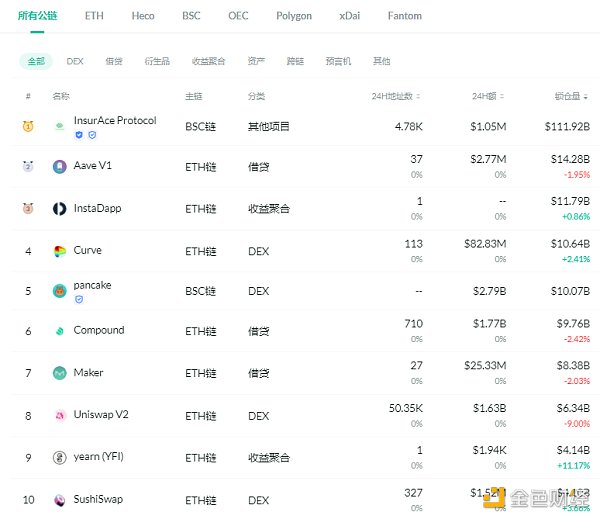Click the Curve logo icon
Image resolution: width=600 pixels, height=519 pixels.
59,251
